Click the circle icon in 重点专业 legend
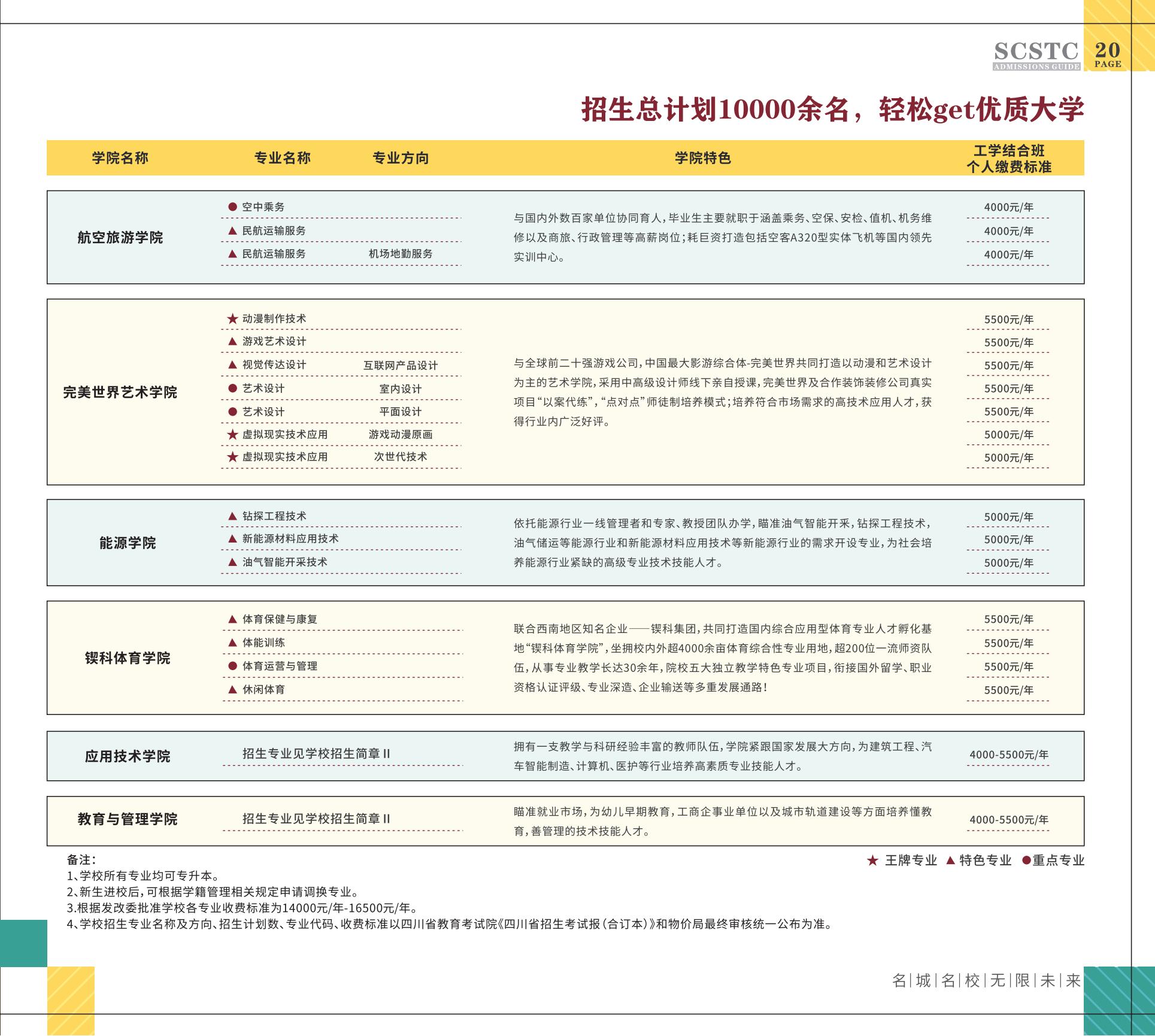Screen dimensions: 1155x1036 tap(1026, 861)
